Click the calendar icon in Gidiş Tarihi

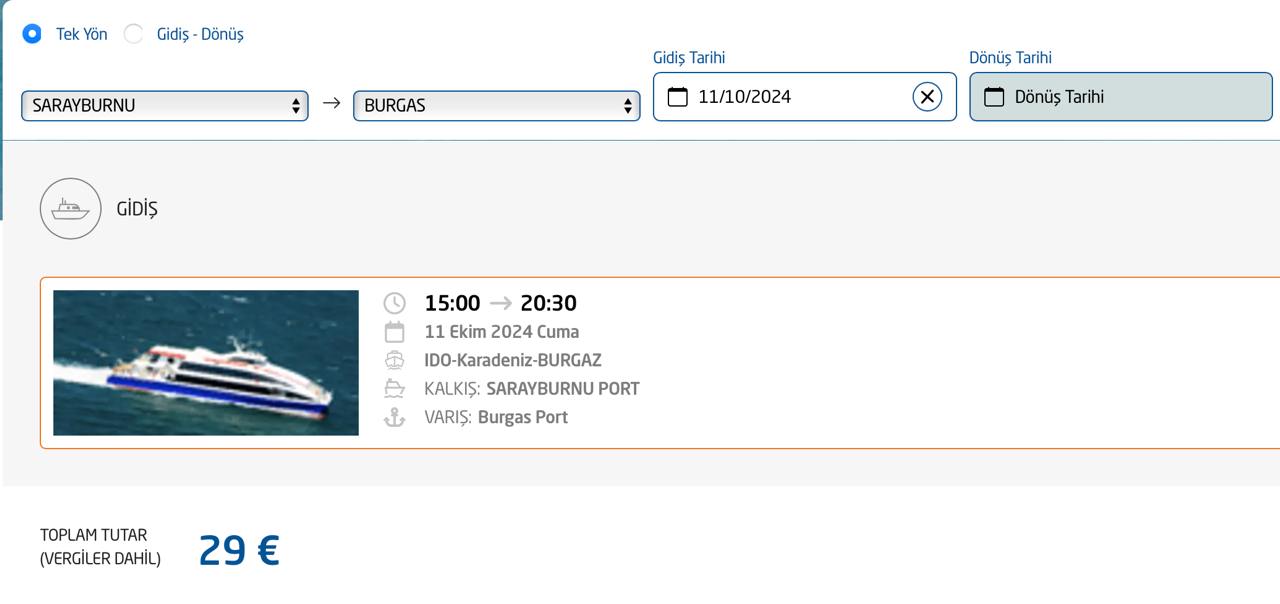[677, 97]
